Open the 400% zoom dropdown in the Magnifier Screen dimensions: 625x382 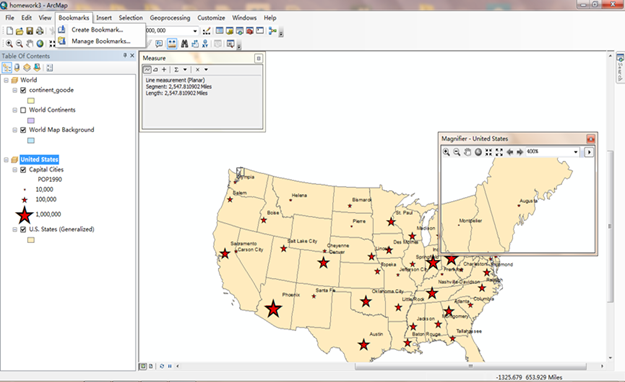[576, 152]
